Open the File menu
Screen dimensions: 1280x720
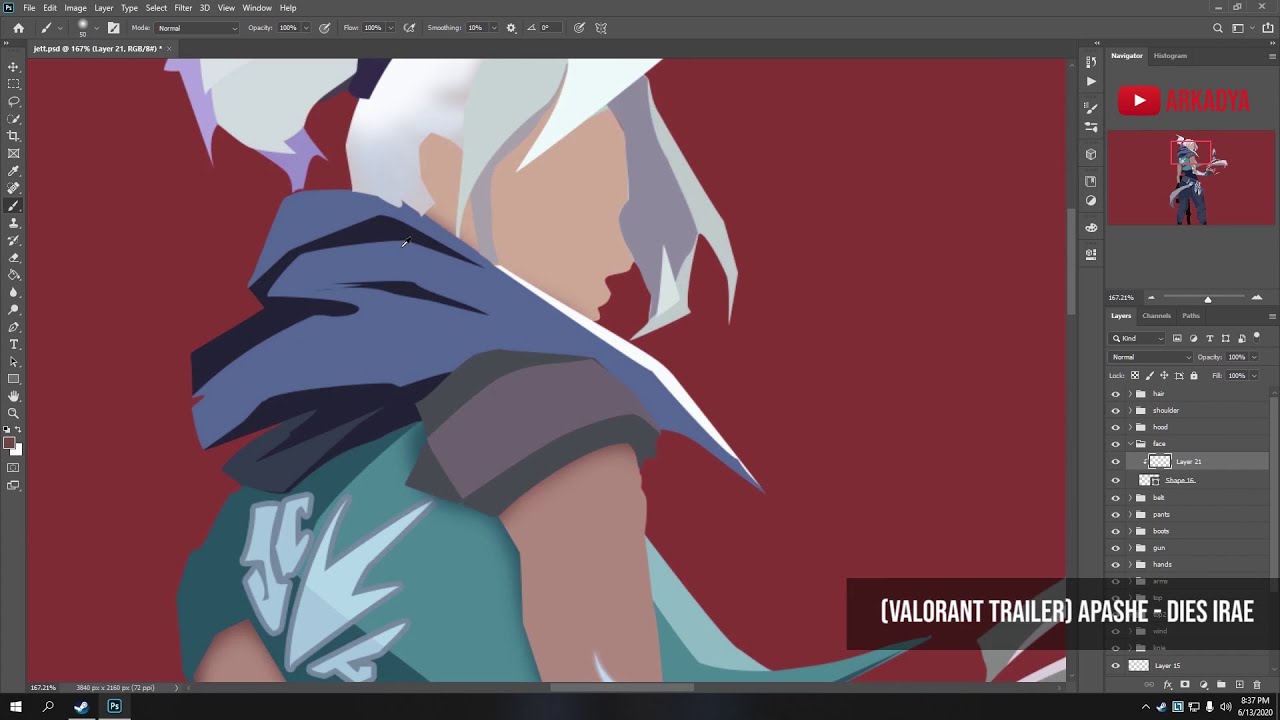tap(29, 8)
